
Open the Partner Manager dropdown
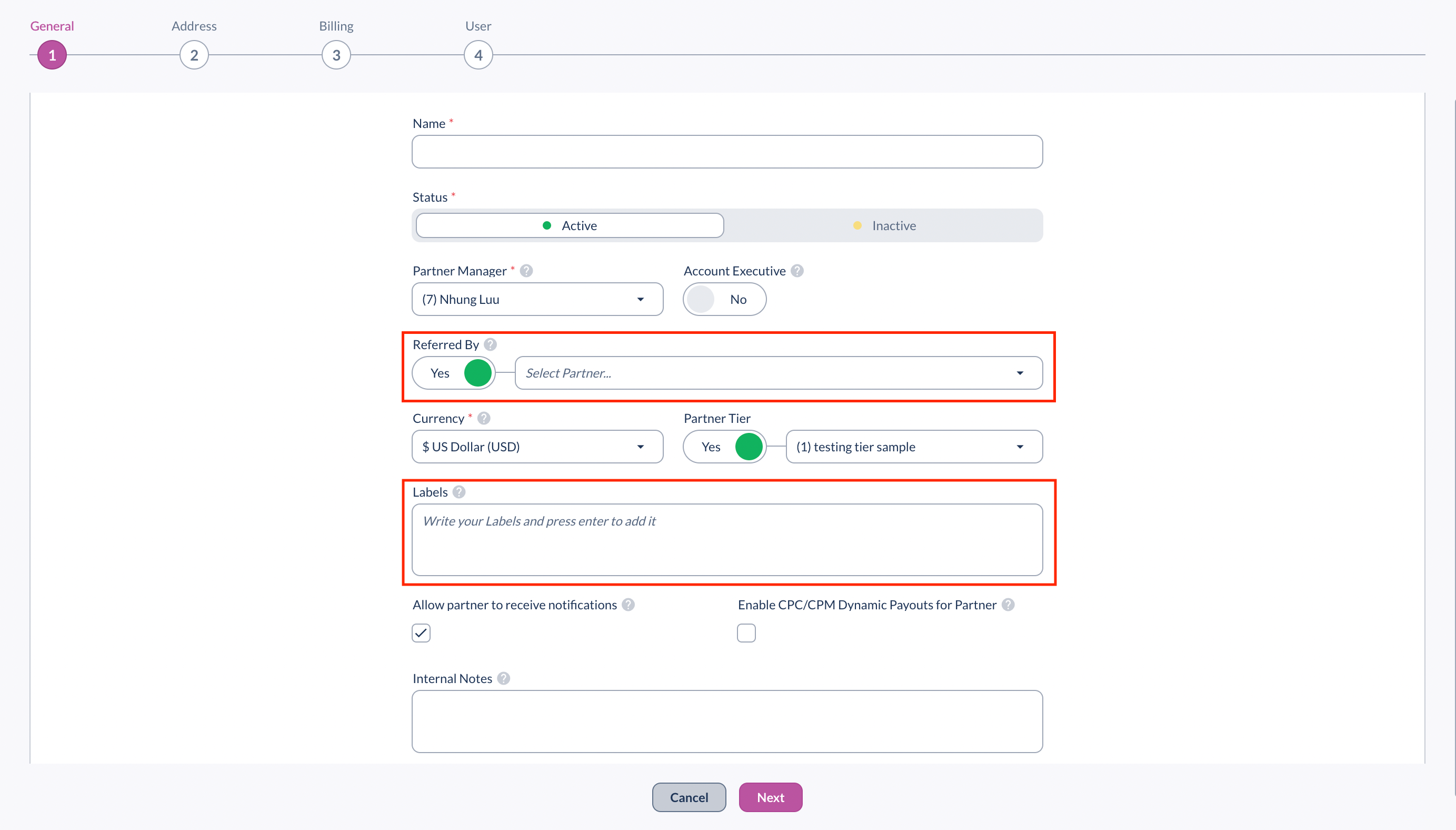pos(537,299)
